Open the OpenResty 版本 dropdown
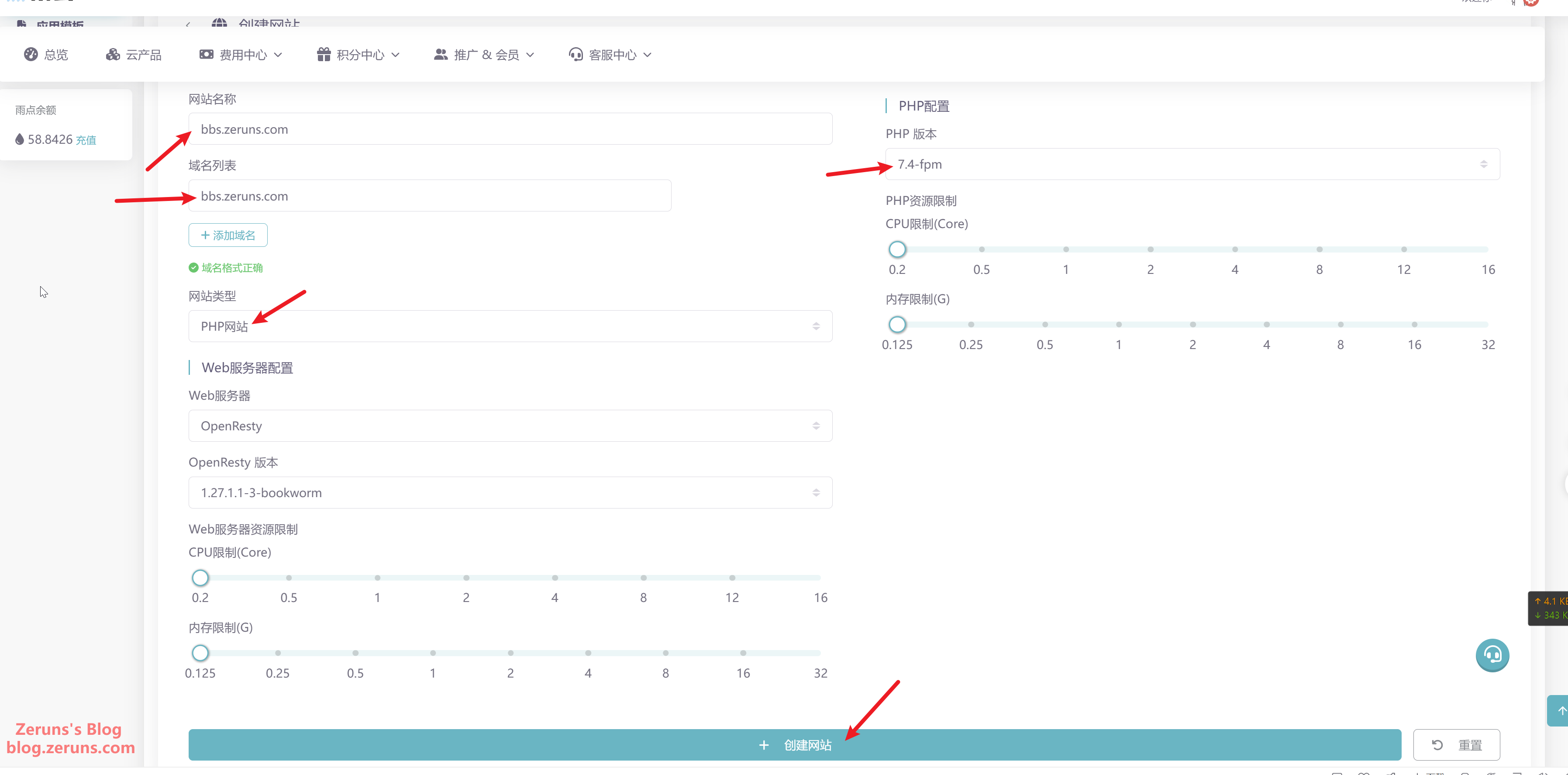Viewport: 1568px width, 775px height. click(510, 492)
